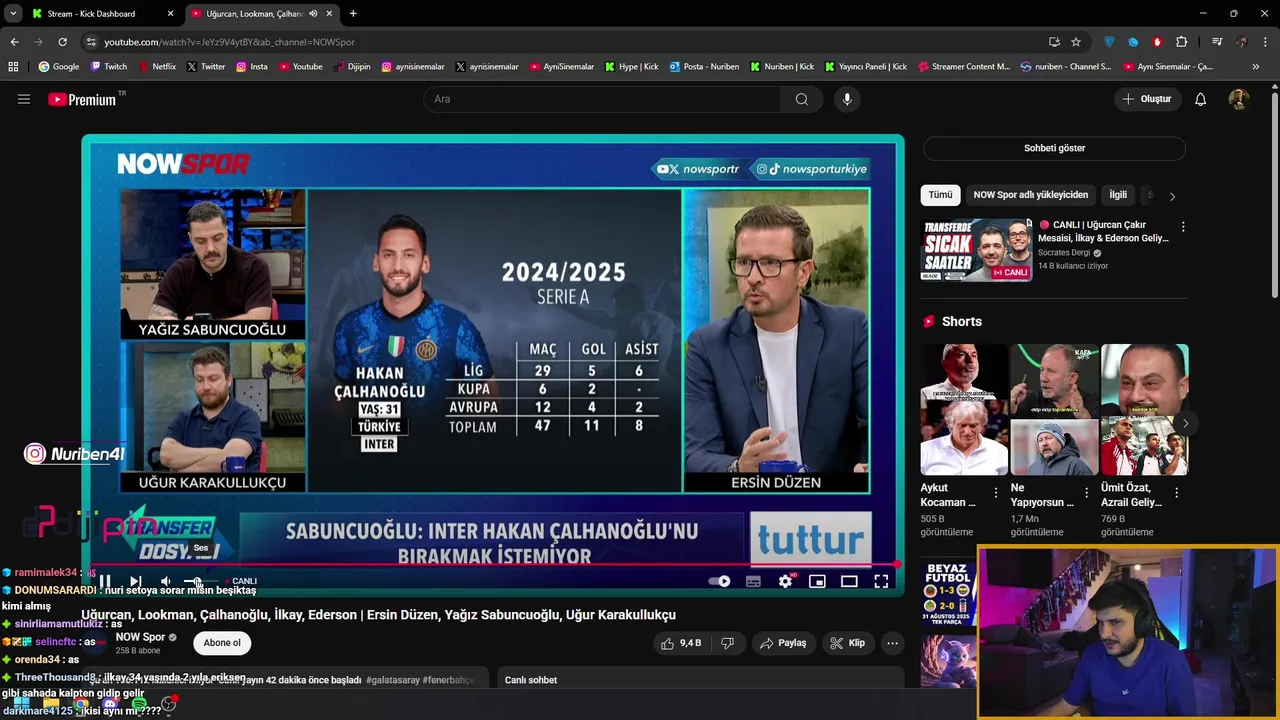Select the İlgili filter chip

pyautogui.click(x=1118, y=195)
